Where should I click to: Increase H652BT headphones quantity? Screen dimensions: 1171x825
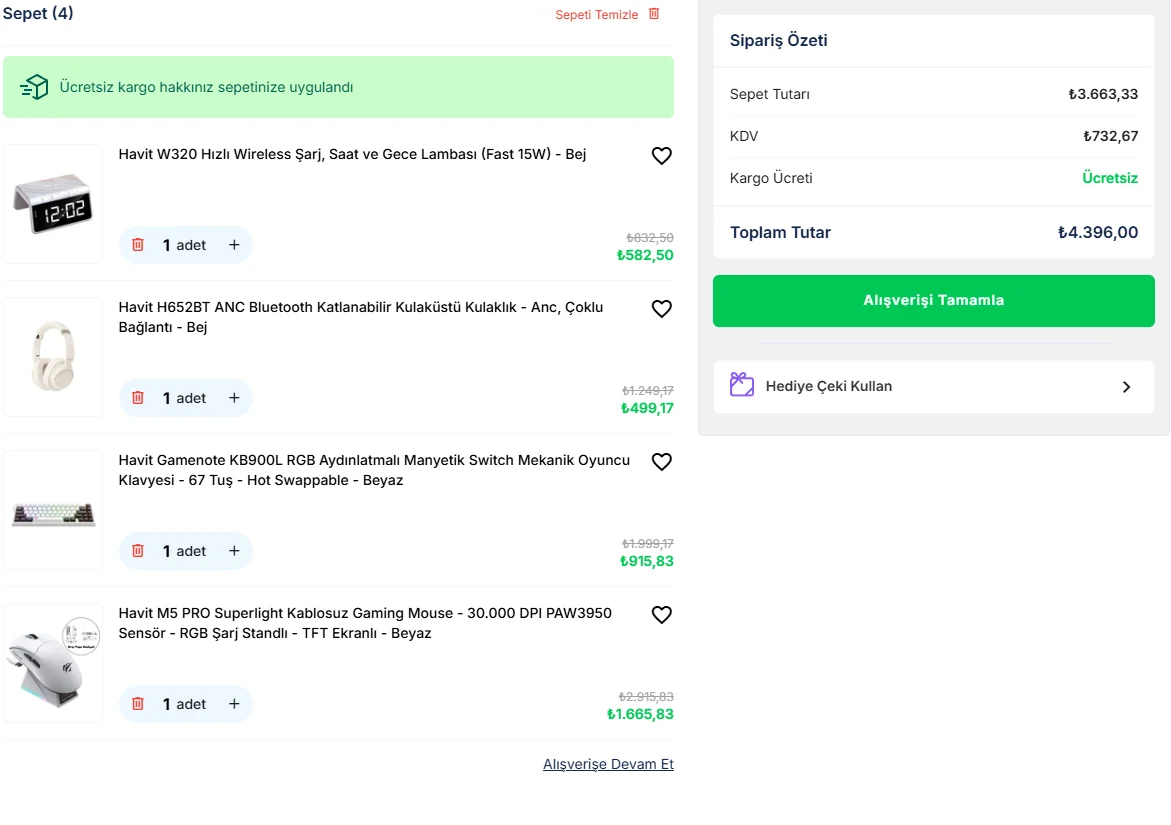click(234, 398)
